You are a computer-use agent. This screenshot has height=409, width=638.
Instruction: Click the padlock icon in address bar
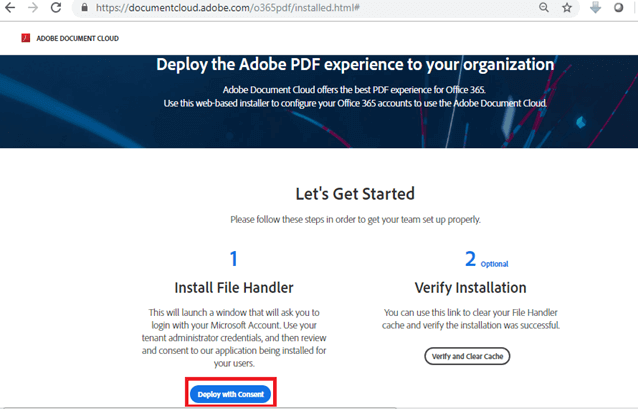(84, 7)
